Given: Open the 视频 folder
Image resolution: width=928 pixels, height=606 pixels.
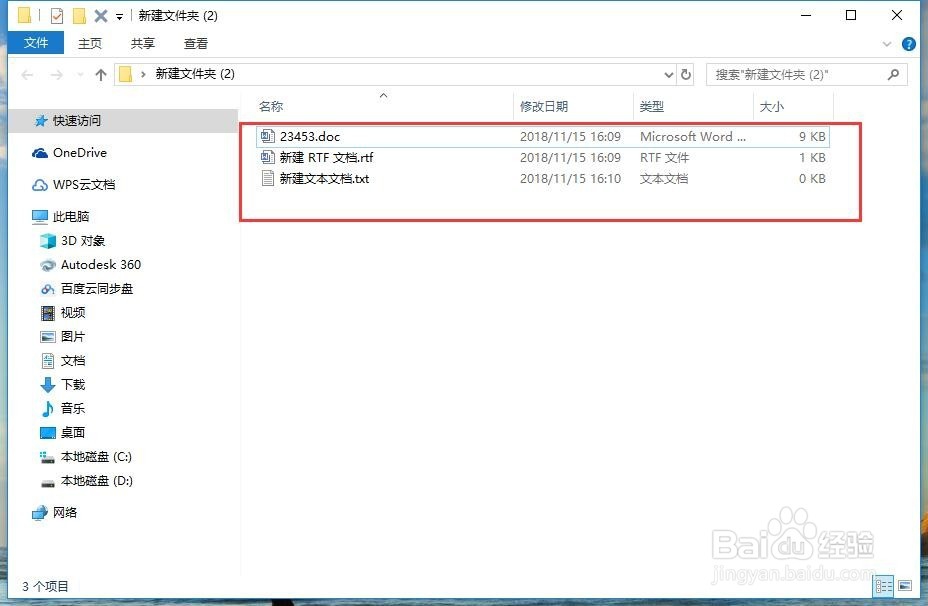Looking at the screenshot, I should 73,312.
